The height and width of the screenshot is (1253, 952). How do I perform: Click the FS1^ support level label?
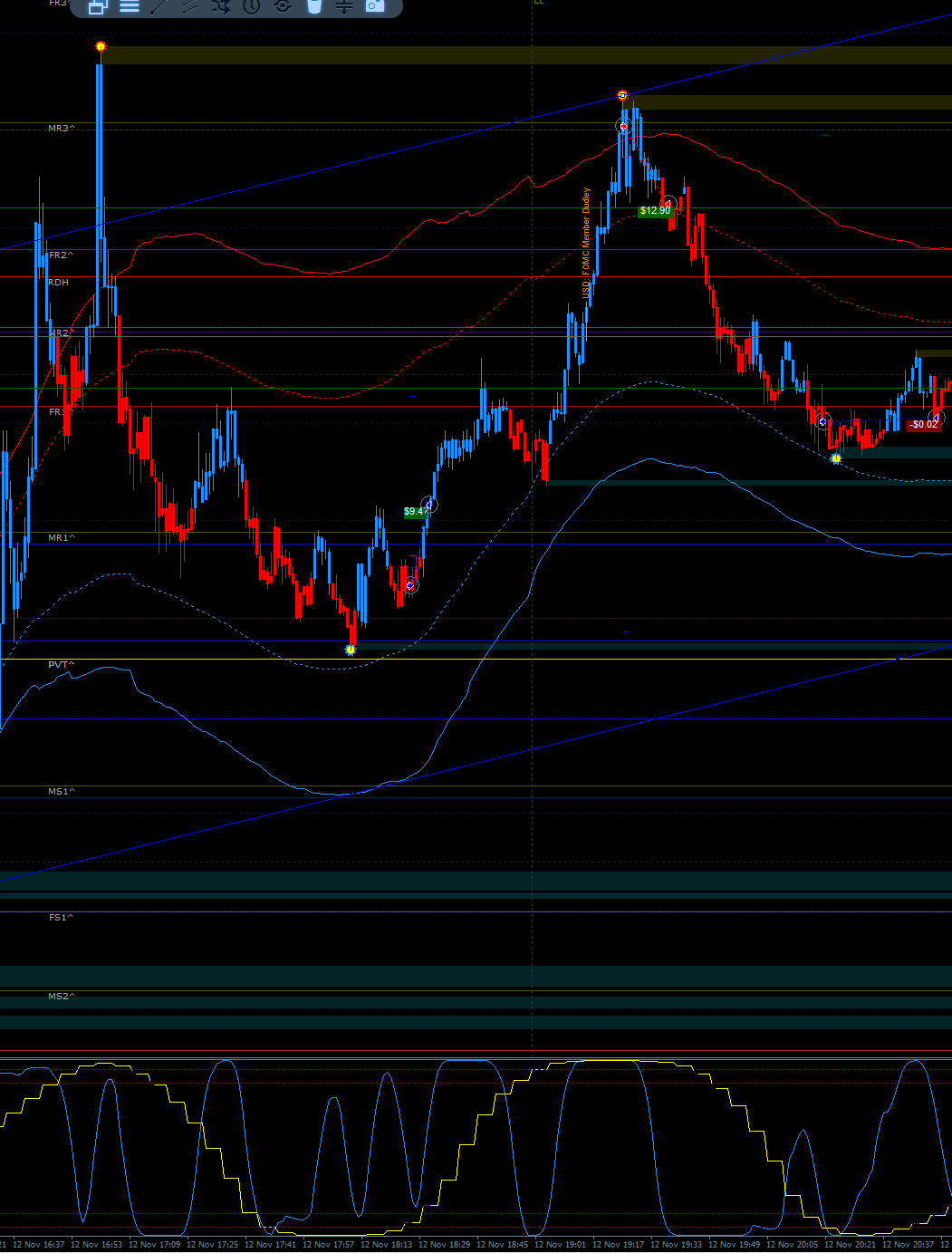tap(61, 918)
